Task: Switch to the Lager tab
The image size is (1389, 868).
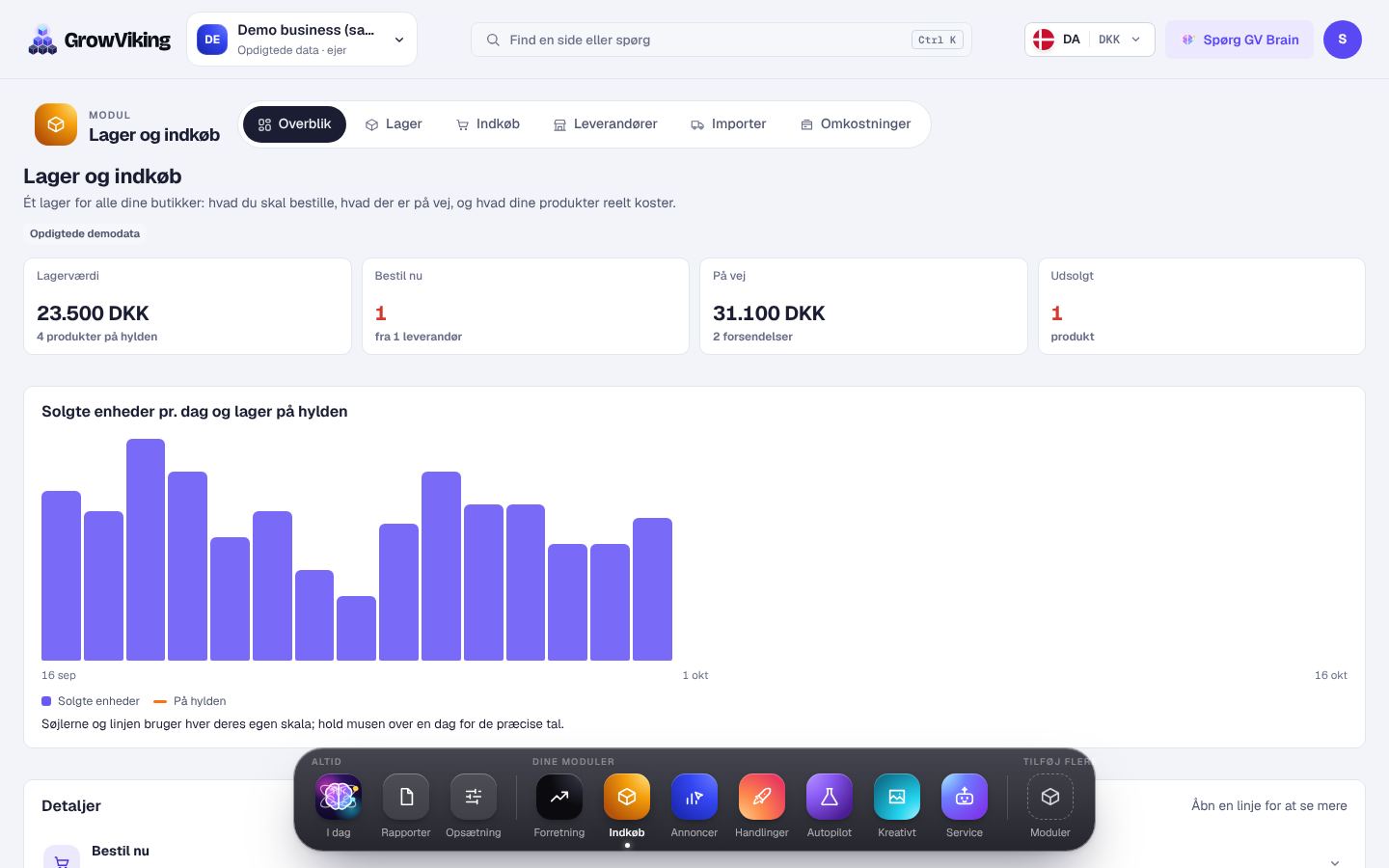Action: coord(394,124)
